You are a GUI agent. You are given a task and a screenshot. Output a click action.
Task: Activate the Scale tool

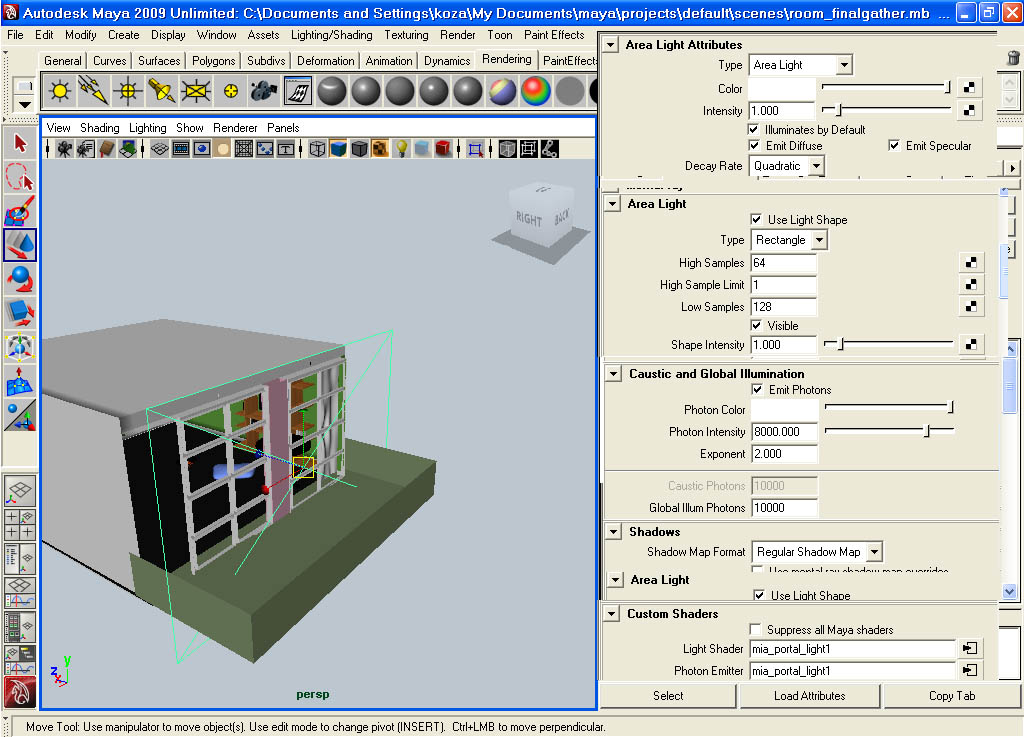(20, 313)
